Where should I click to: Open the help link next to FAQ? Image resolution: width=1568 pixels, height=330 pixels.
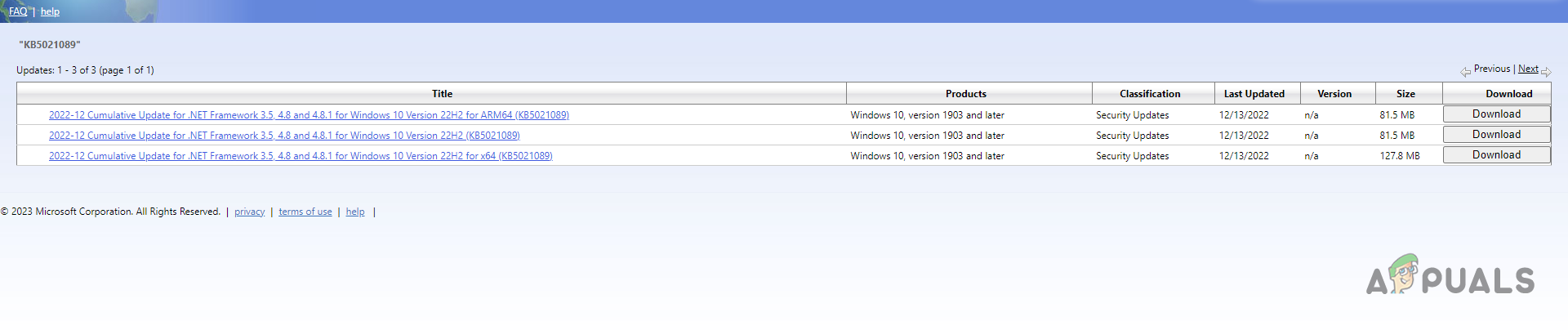click(50, 11)
